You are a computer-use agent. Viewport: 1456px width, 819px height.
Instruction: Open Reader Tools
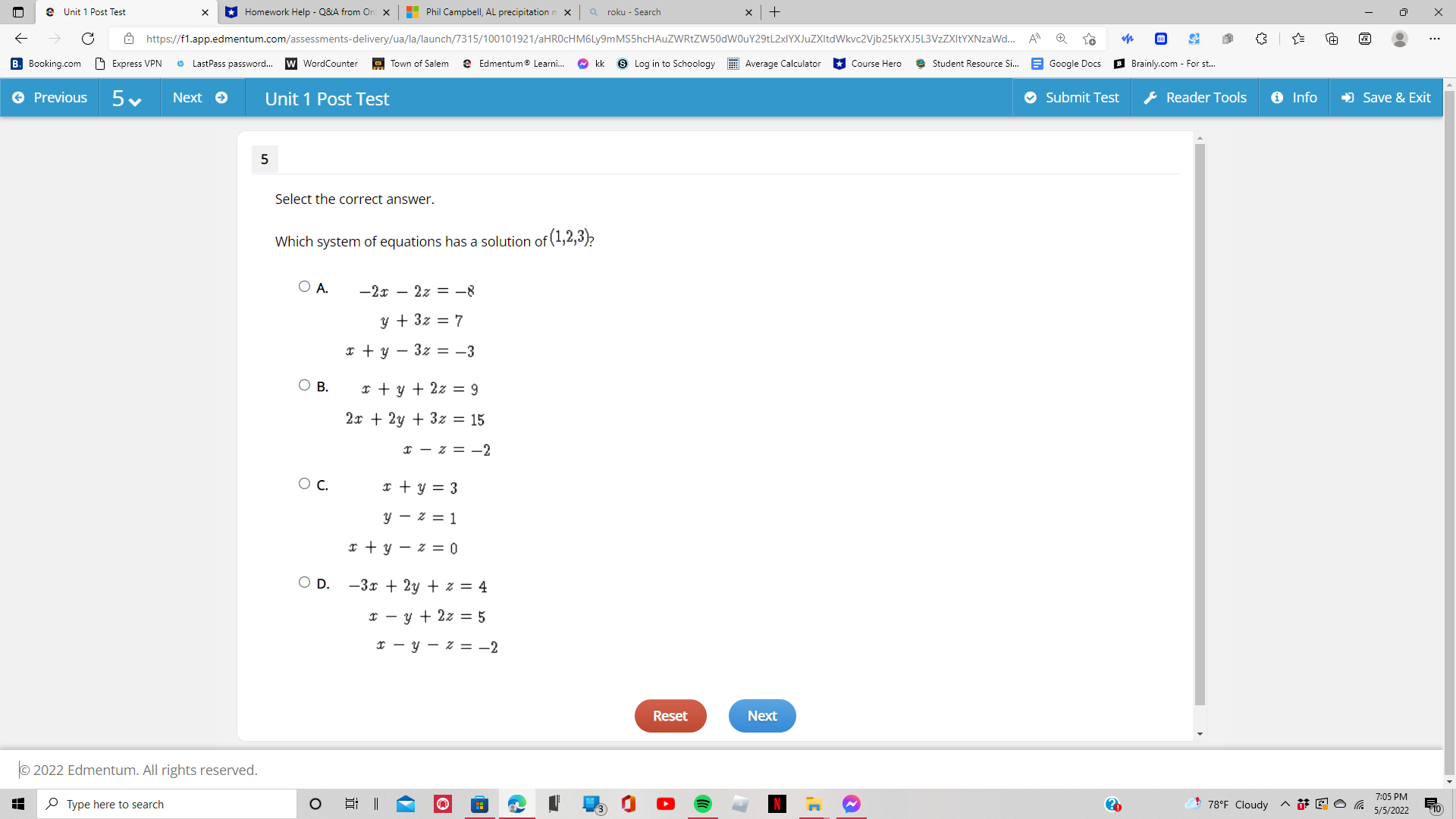(1194, 97)
